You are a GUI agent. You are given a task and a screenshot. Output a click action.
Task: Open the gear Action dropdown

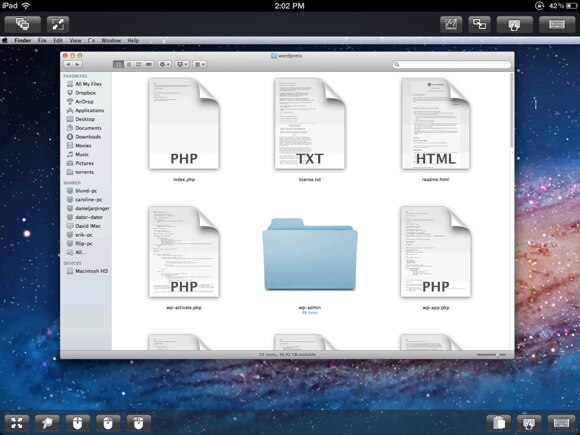tap(164, 64)
